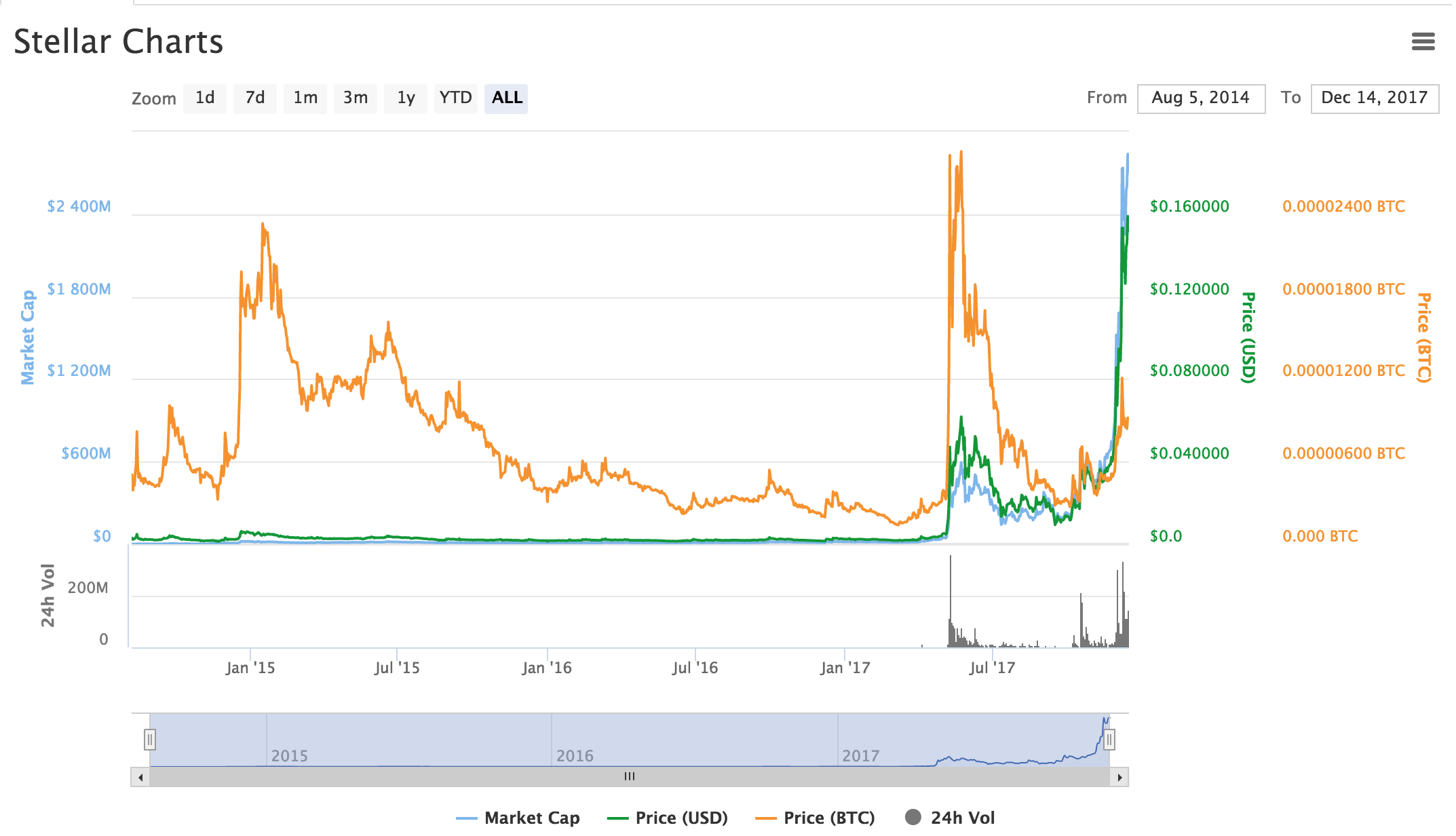Viewport: 1456px width, 836px height.
Task: Click the scrollbar left arrow
Action: 140,777
